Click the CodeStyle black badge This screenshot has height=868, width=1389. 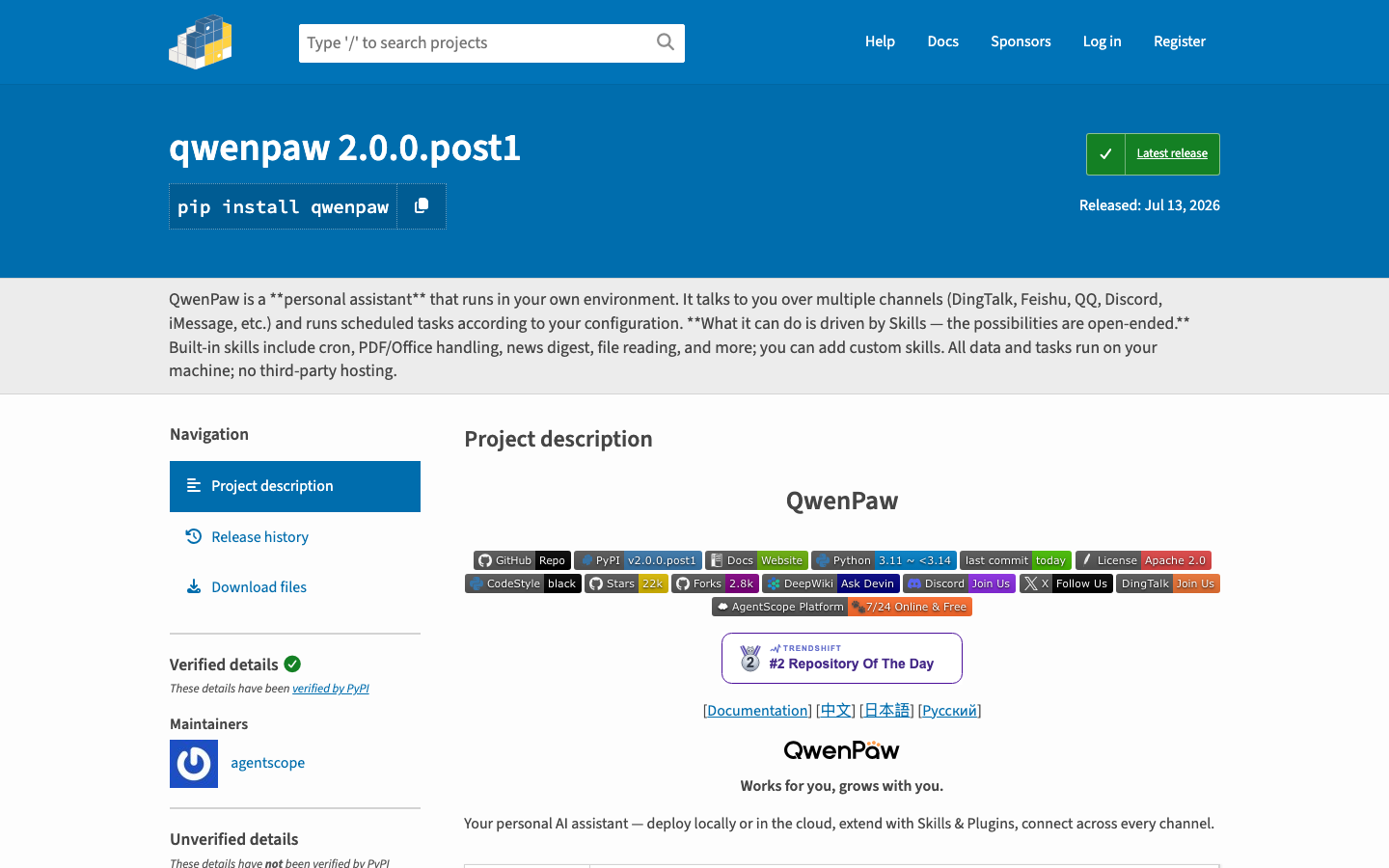[x=523, y=583]
